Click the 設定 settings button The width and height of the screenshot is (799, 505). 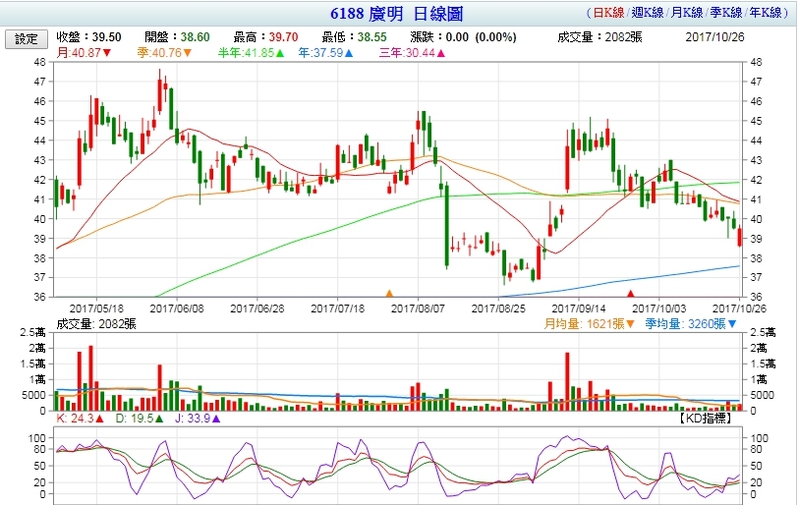click(26, 39)
